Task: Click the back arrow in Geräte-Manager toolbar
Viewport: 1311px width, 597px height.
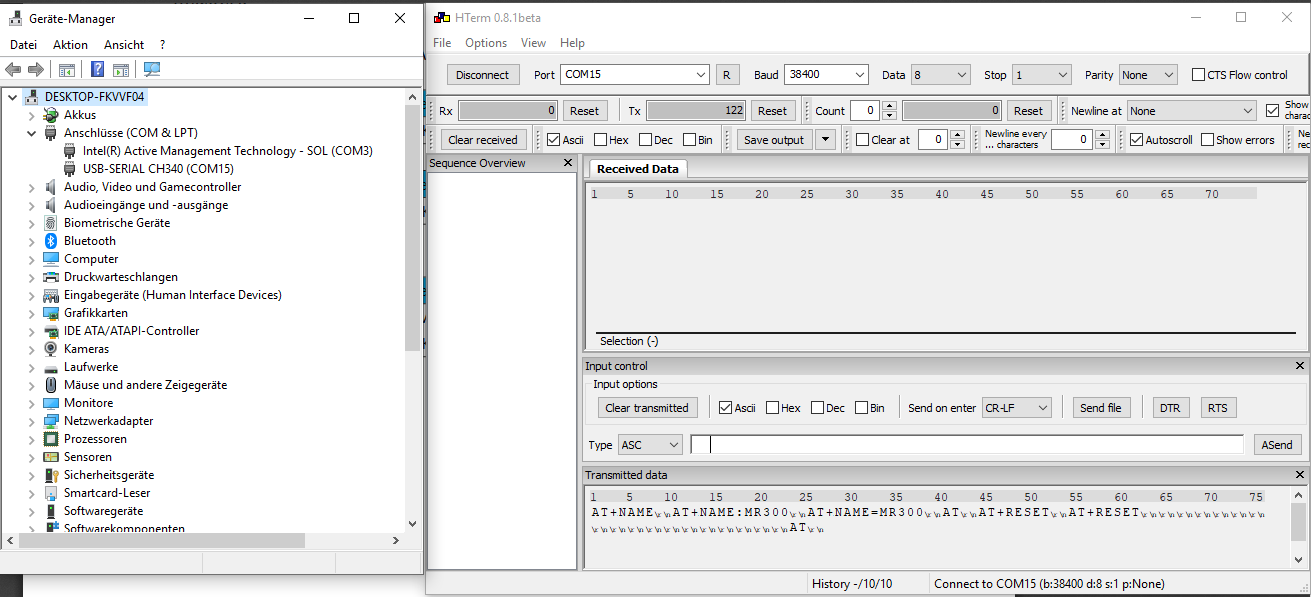Action: [x=13, y=69]
